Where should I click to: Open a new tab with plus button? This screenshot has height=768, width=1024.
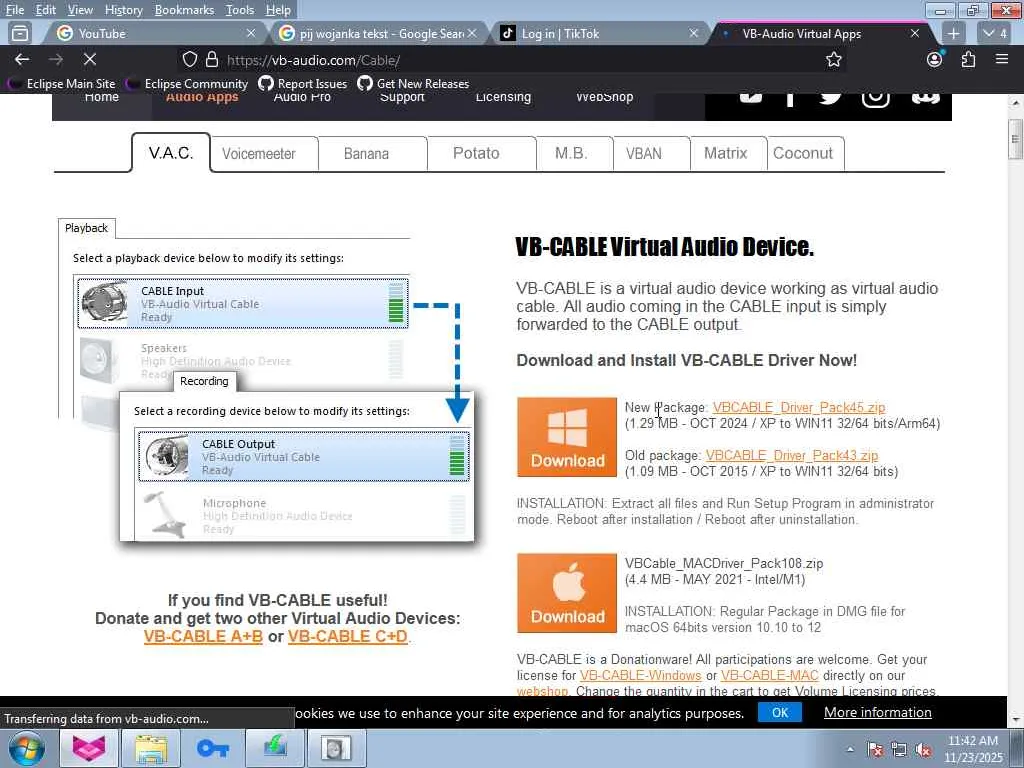[953, 33]
